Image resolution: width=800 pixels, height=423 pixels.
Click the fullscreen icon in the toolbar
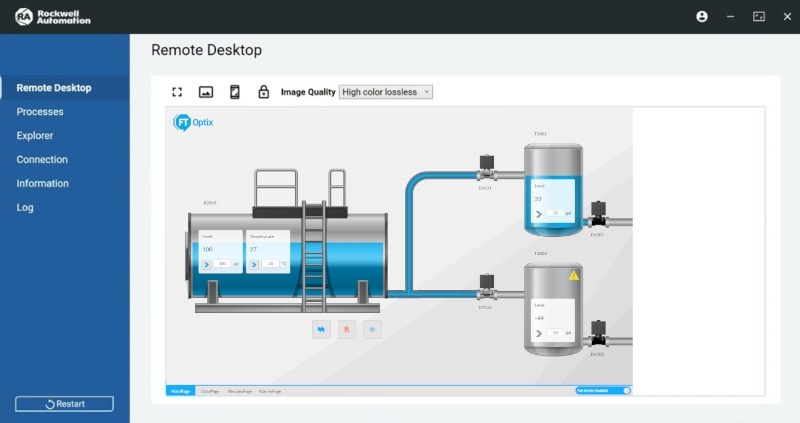click(177, 92)
